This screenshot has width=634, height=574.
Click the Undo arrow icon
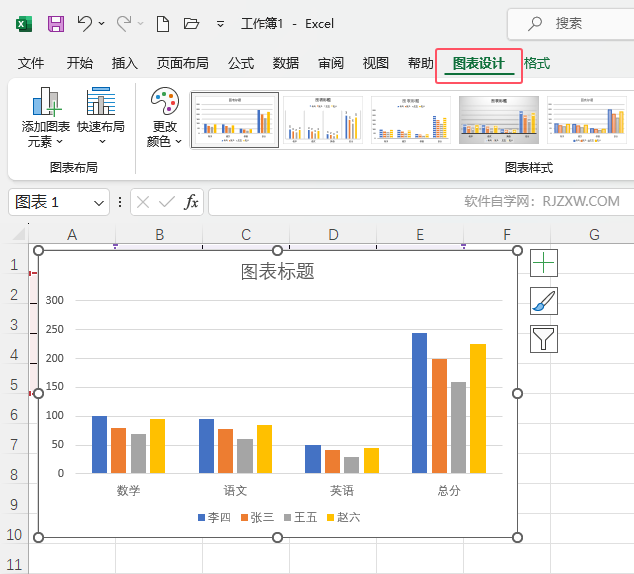(84, 23)
